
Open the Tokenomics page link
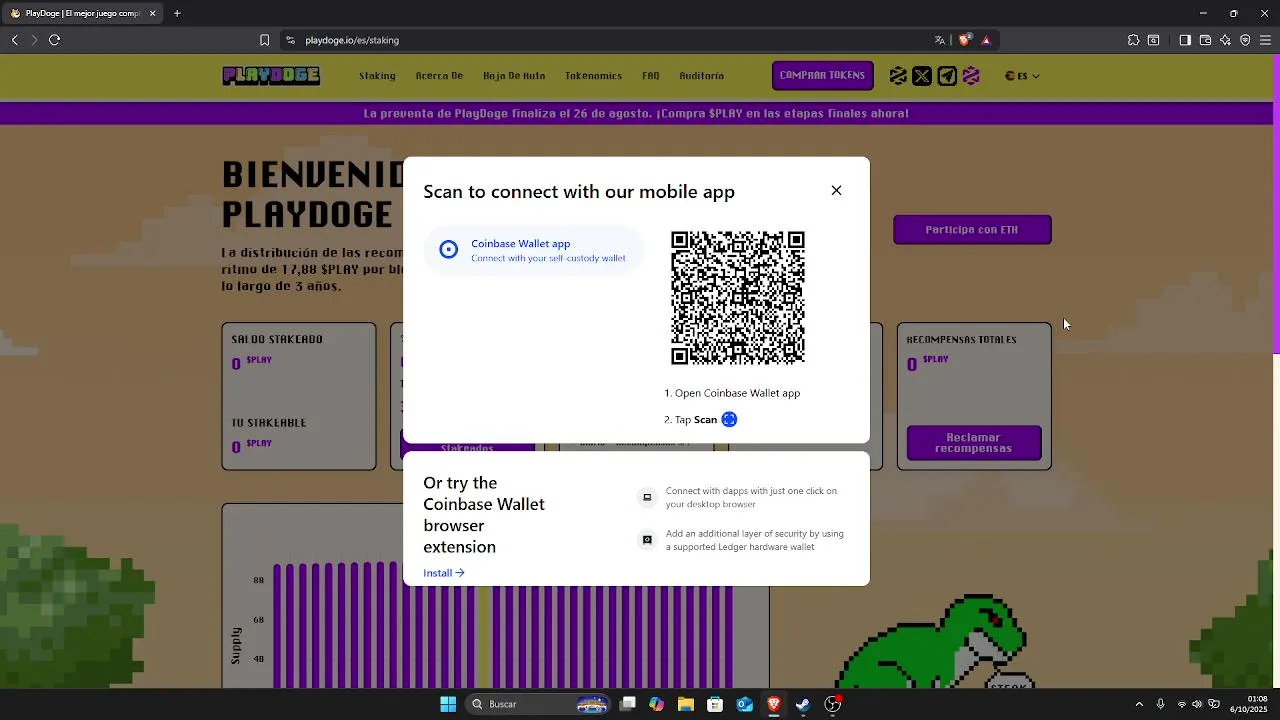click(x=593, y=76)
